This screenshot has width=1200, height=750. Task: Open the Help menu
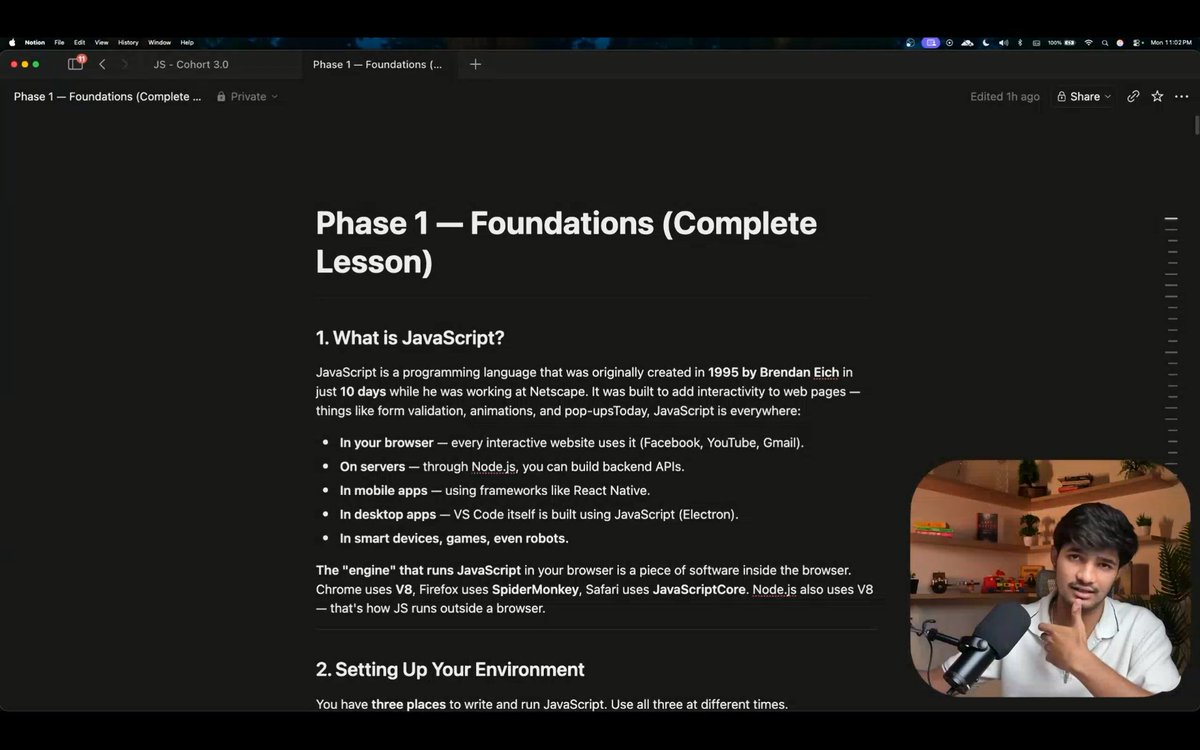(x=187, y=42)
